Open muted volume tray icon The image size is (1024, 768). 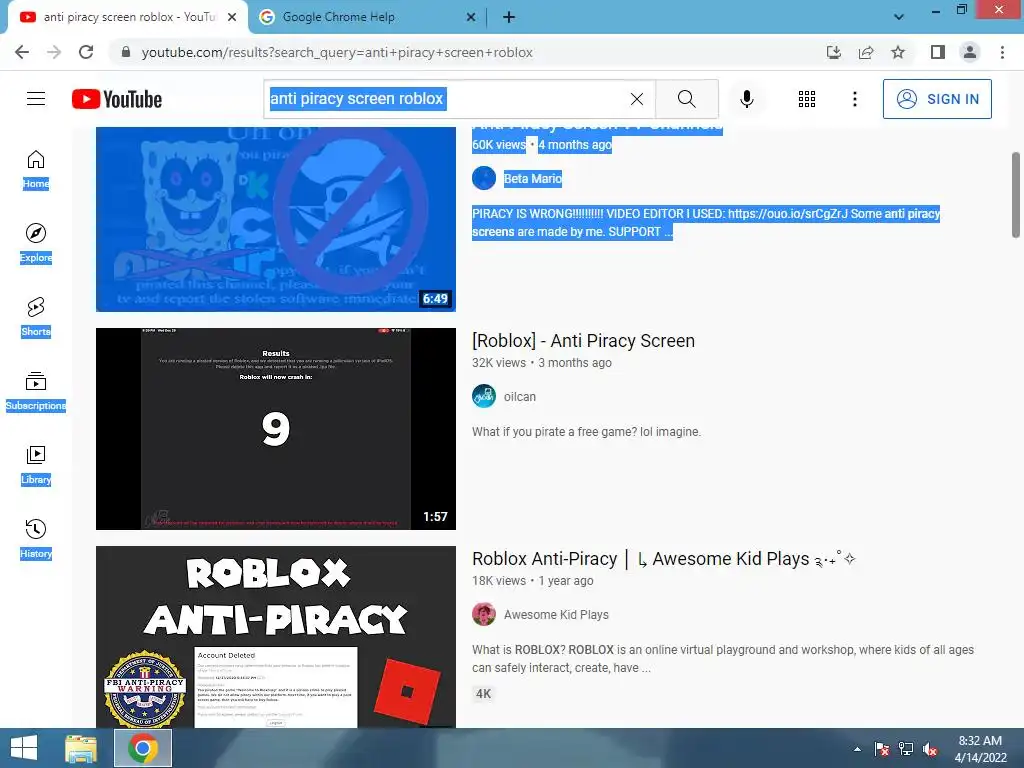tap(929, 749)
